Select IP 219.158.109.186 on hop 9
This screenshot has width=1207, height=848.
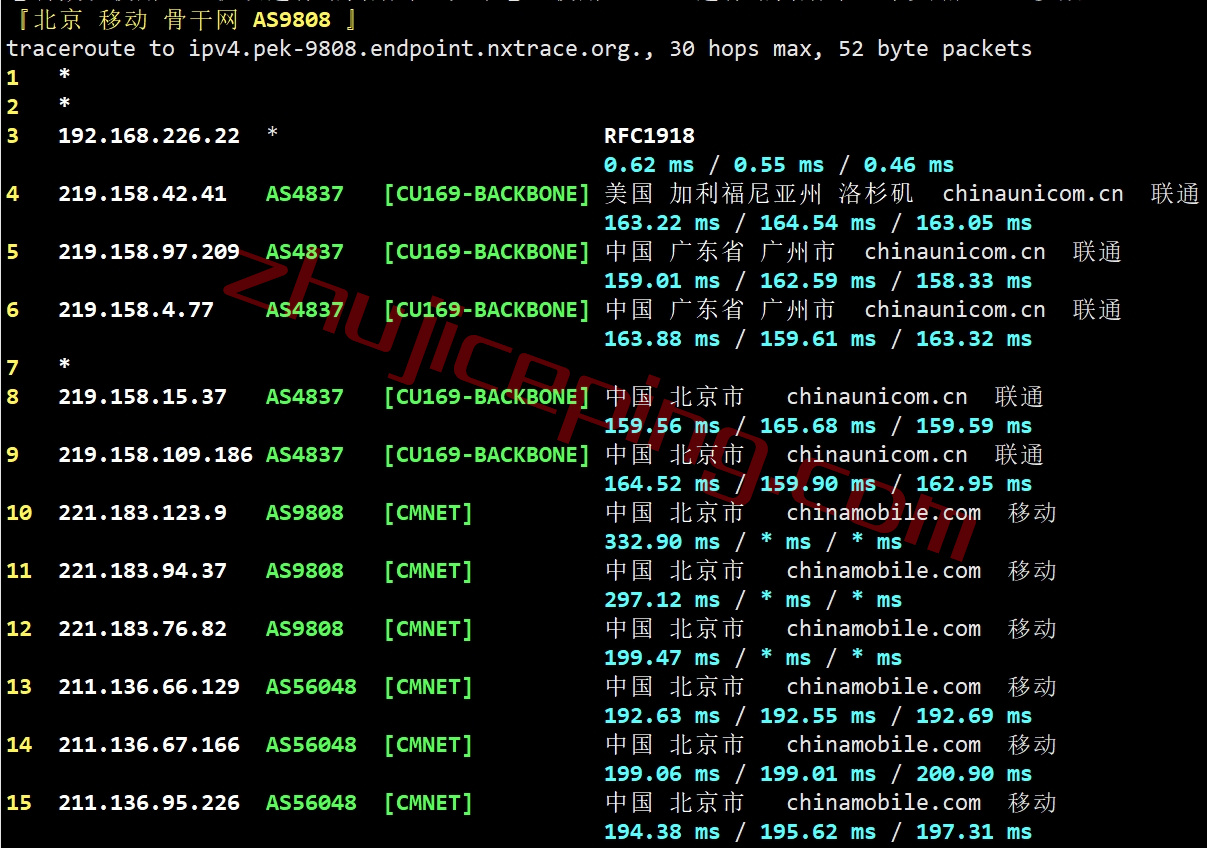click(155, 455)
